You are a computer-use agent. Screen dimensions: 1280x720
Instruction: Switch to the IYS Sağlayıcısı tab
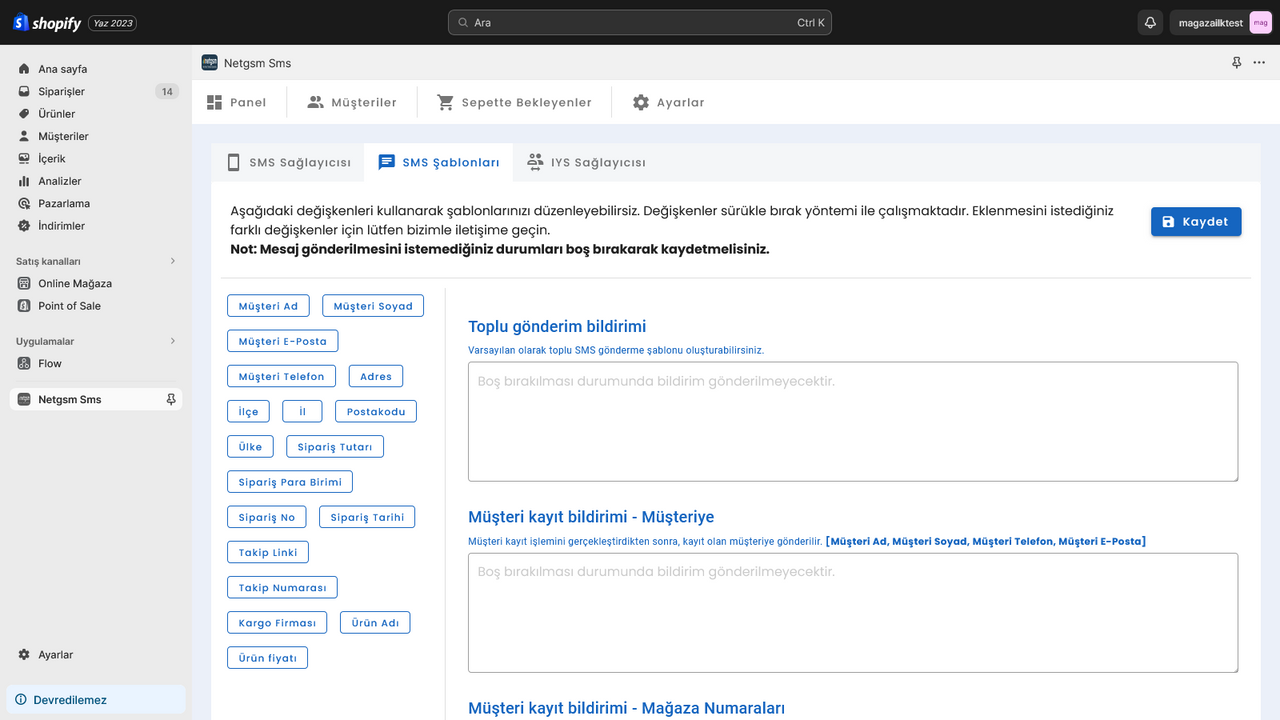point(586,162)
